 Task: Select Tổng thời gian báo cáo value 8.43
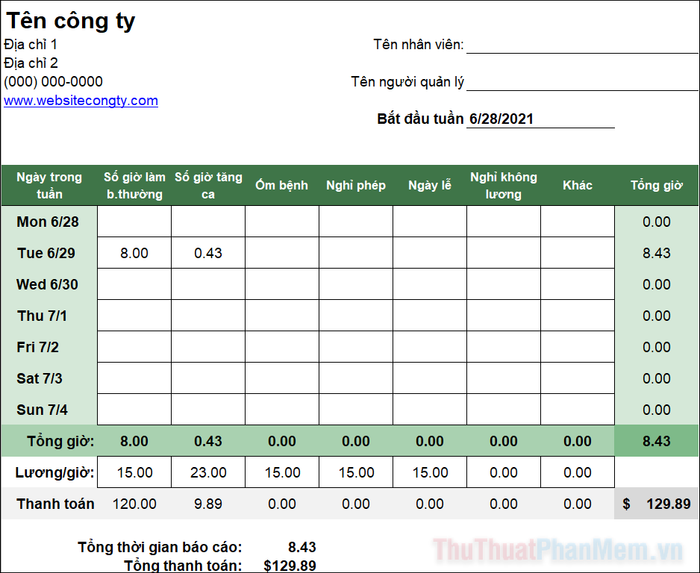pos(302,547)
